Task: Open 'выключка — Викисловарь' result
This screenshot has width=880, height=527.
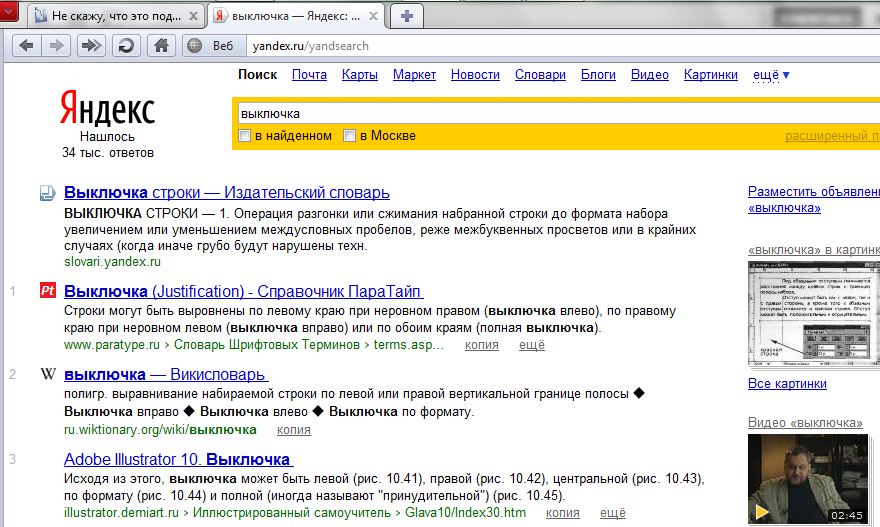Action: tap(166, 374)
